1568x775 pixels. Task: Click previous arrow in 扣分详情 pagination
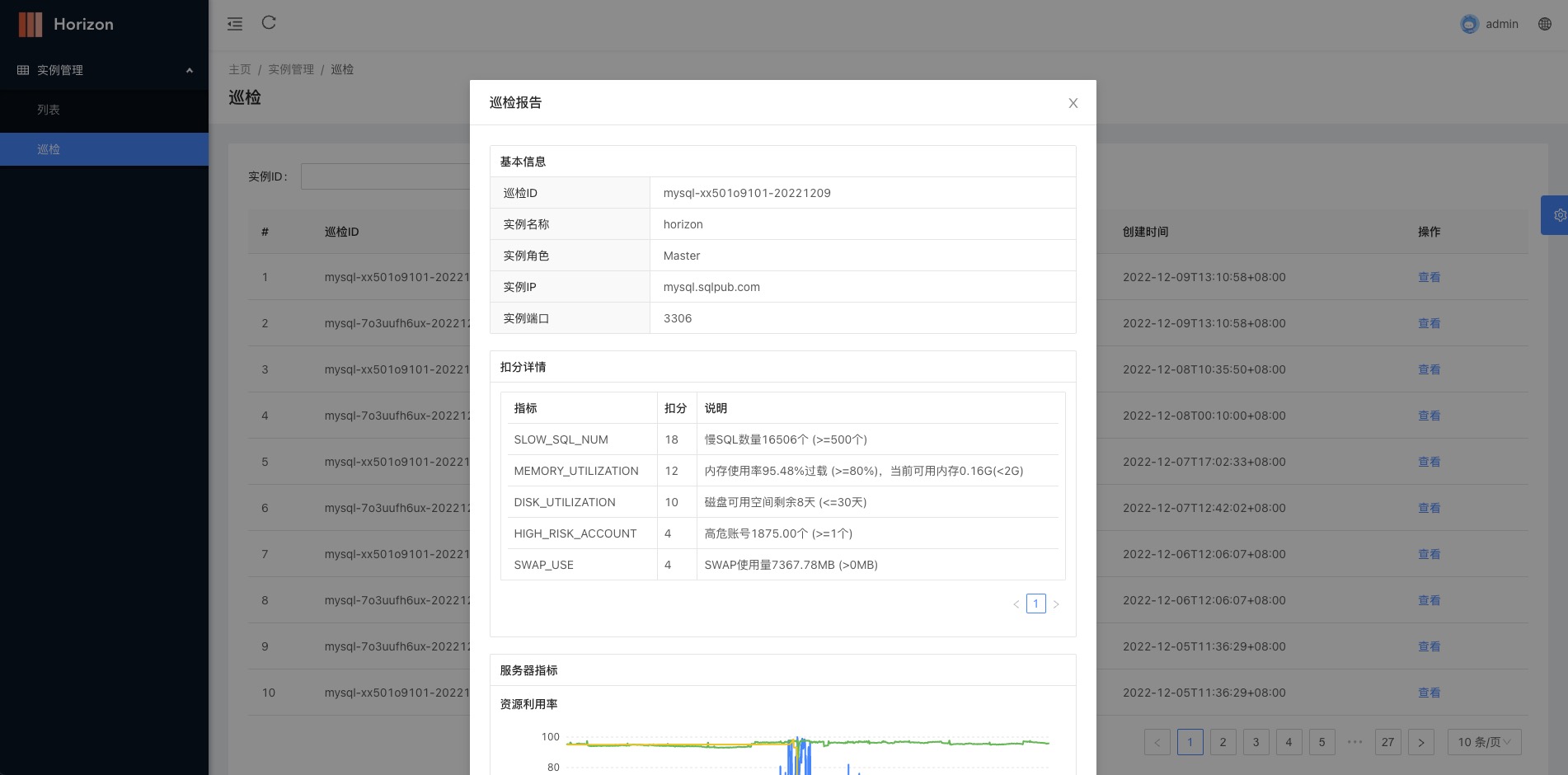click(x=1016, y=604)
